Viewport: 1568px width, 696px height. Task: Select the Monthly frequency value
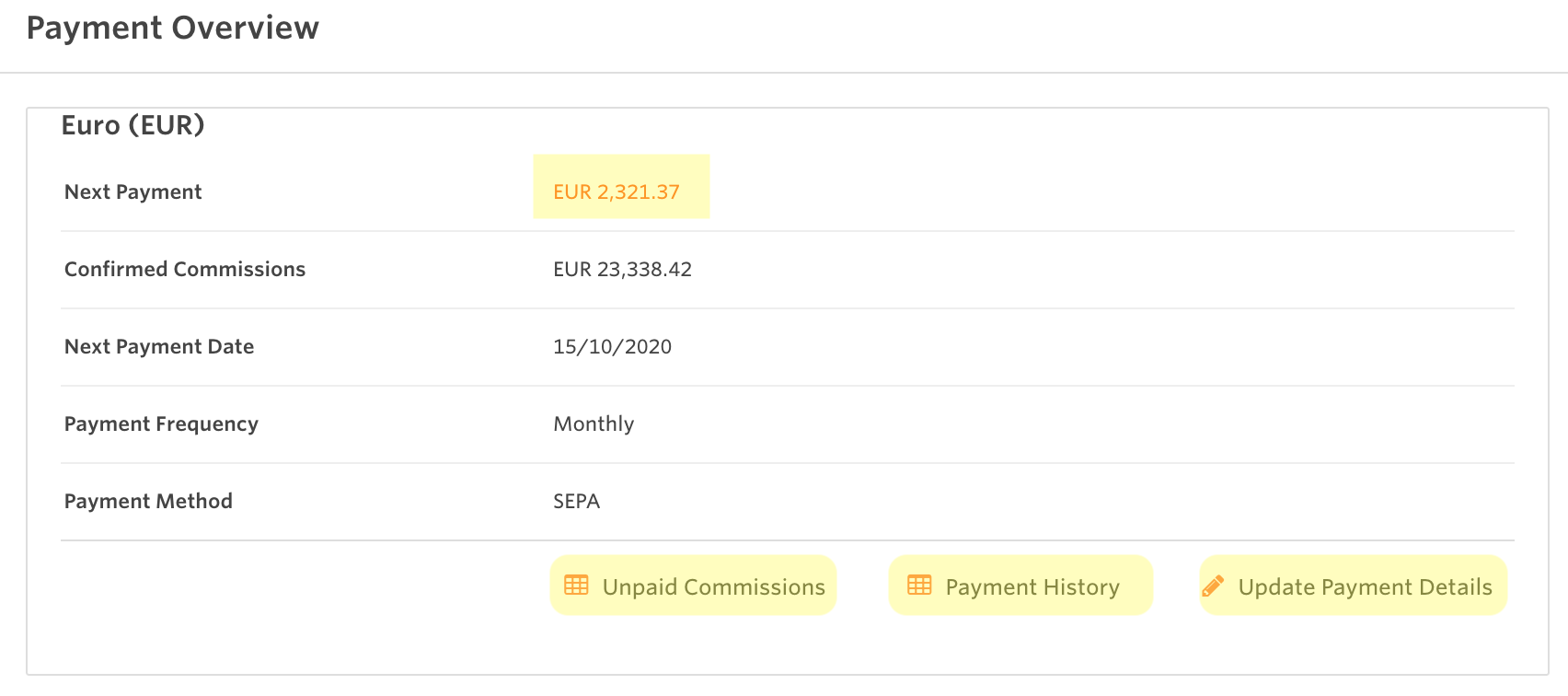pyautogui.click(x=594, y=423)
